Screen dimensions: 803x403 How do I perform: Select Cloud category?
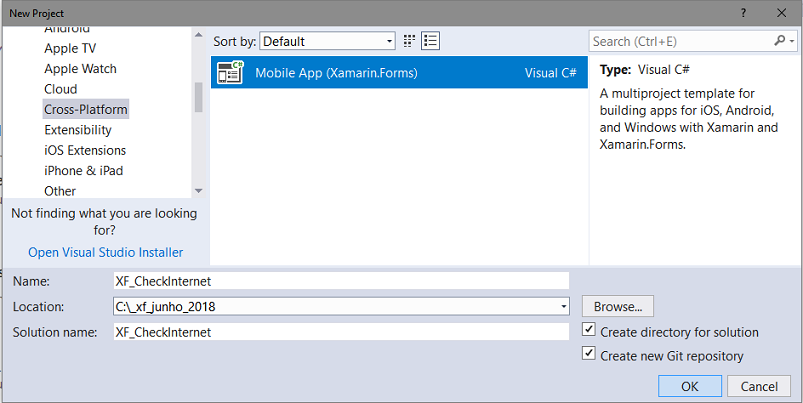pyautogui.click(x=60, y=89)
